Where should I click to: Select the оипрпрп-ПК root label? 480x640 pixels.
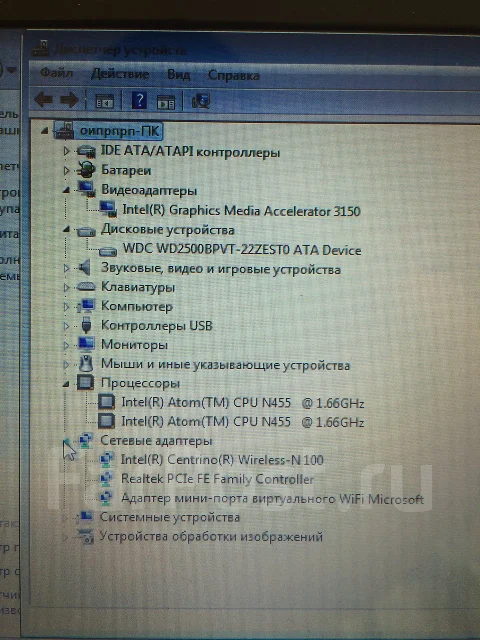[120, 131]
